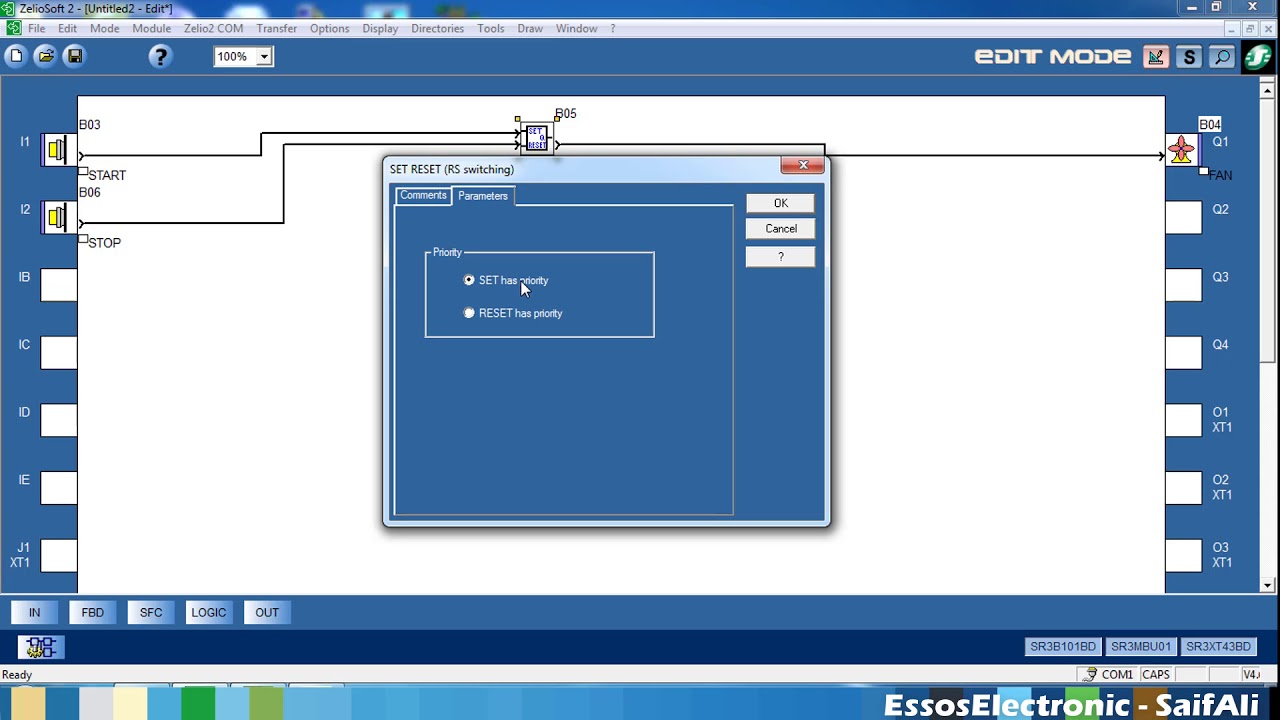
Task: Click the SR3XT43BD module label
Action: (x=1217, y=647)
